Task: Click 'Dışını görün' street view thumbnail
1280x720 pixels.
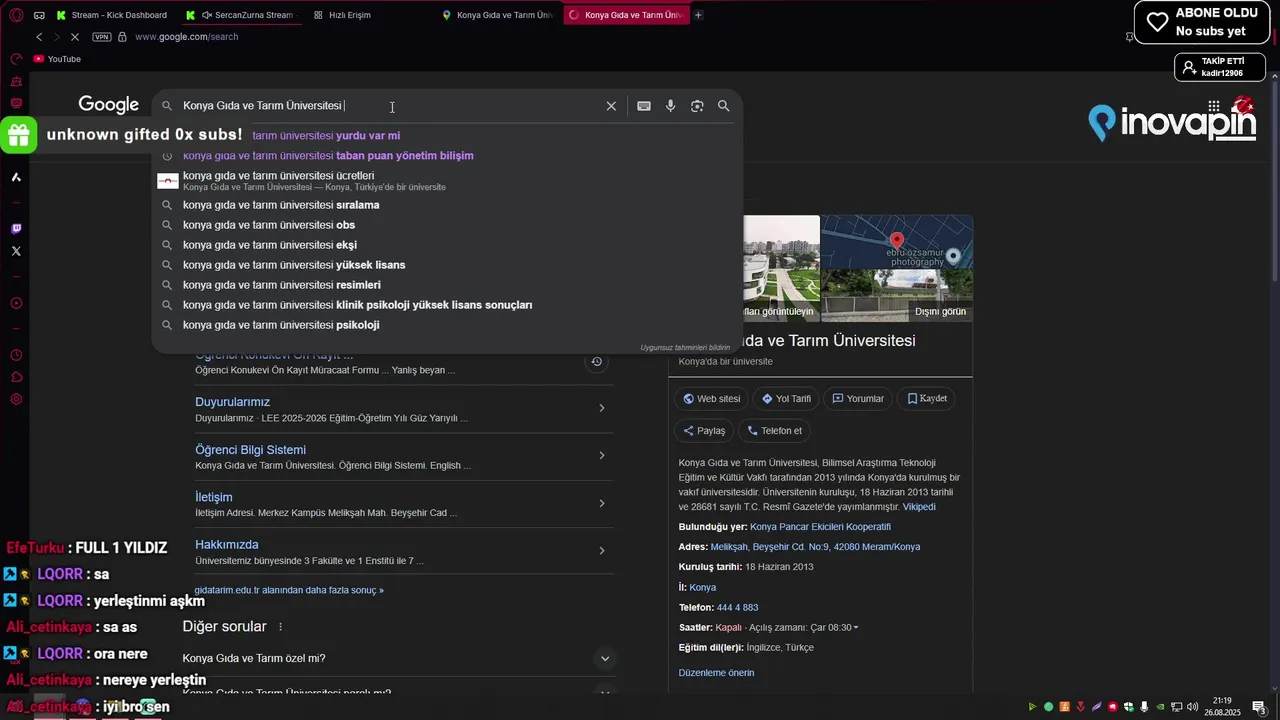Action: tap(897, 295)
